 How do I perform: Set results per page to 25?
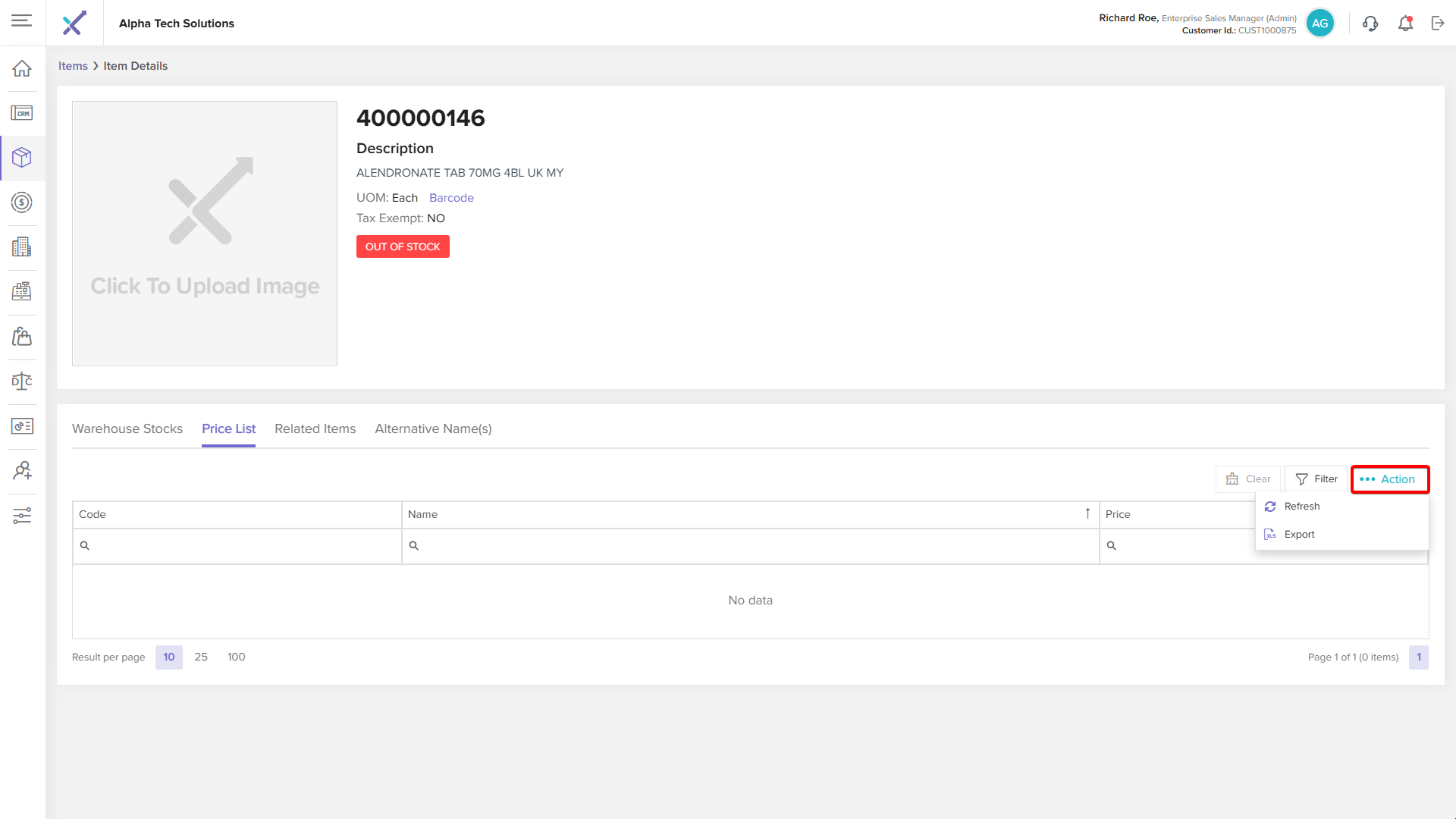click(x=201, y=657)
